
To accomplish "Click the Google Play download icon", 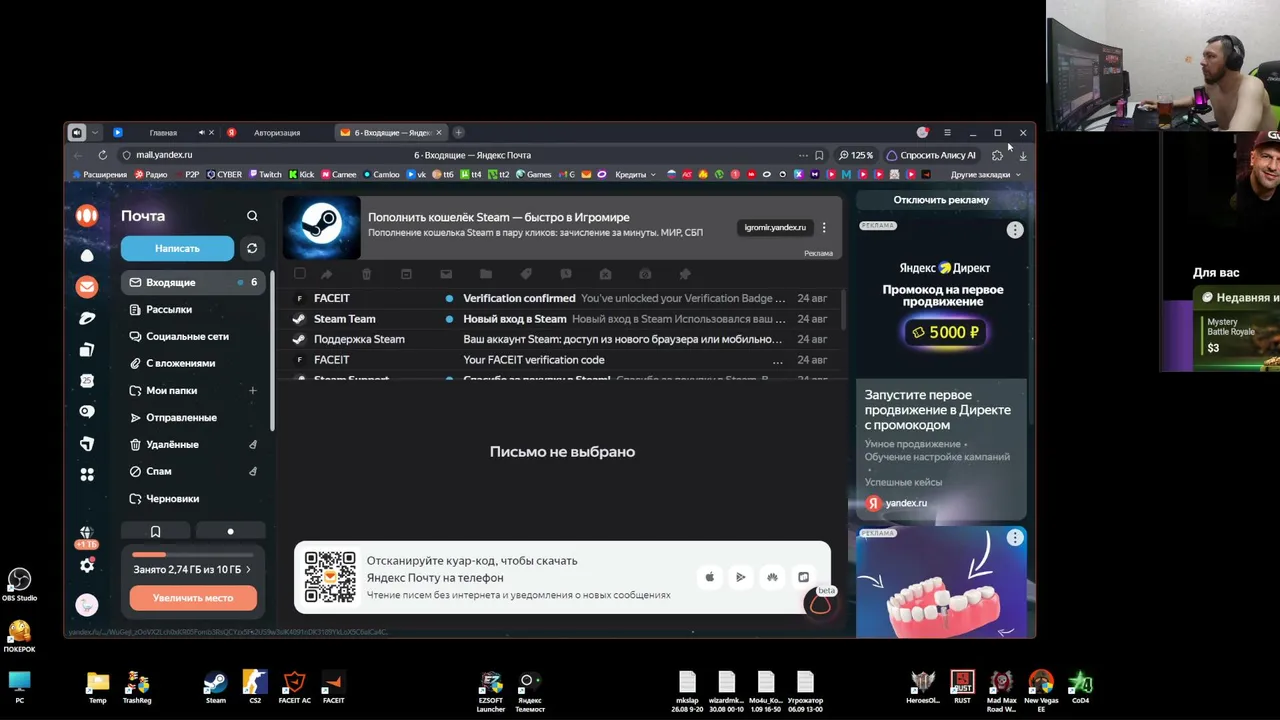I will (x=741, y=577).
